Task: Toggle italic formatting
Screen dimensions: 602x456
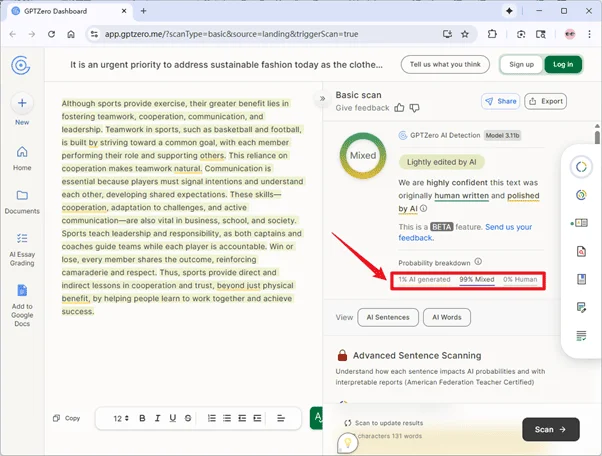Action: tap(157, 418)
